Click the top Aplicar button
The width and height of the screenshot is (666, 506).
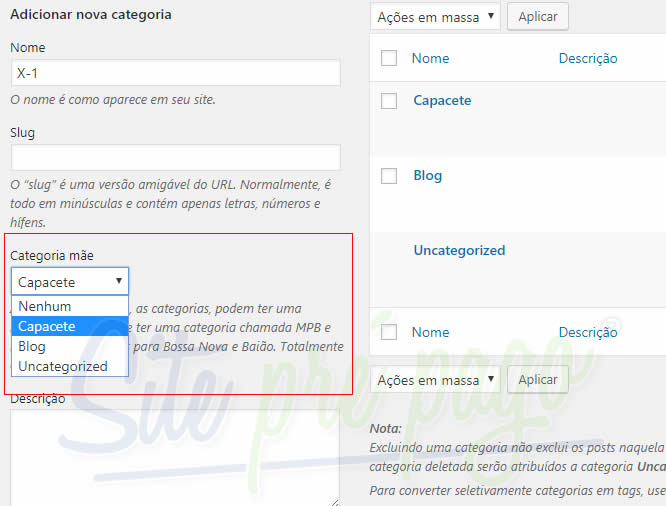coord(538,17)
